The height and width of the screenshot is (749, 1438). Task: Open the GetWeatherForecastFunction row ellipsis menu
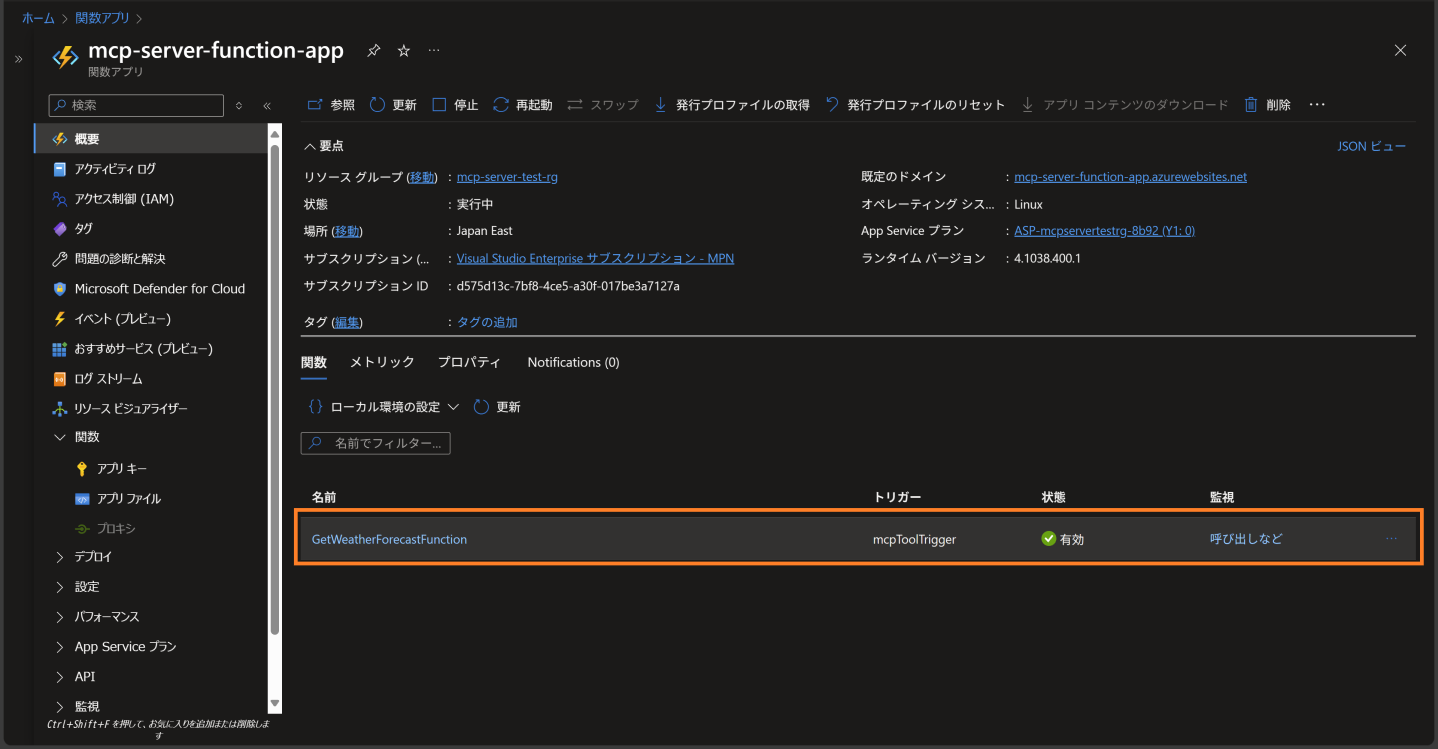point(1391,539)
